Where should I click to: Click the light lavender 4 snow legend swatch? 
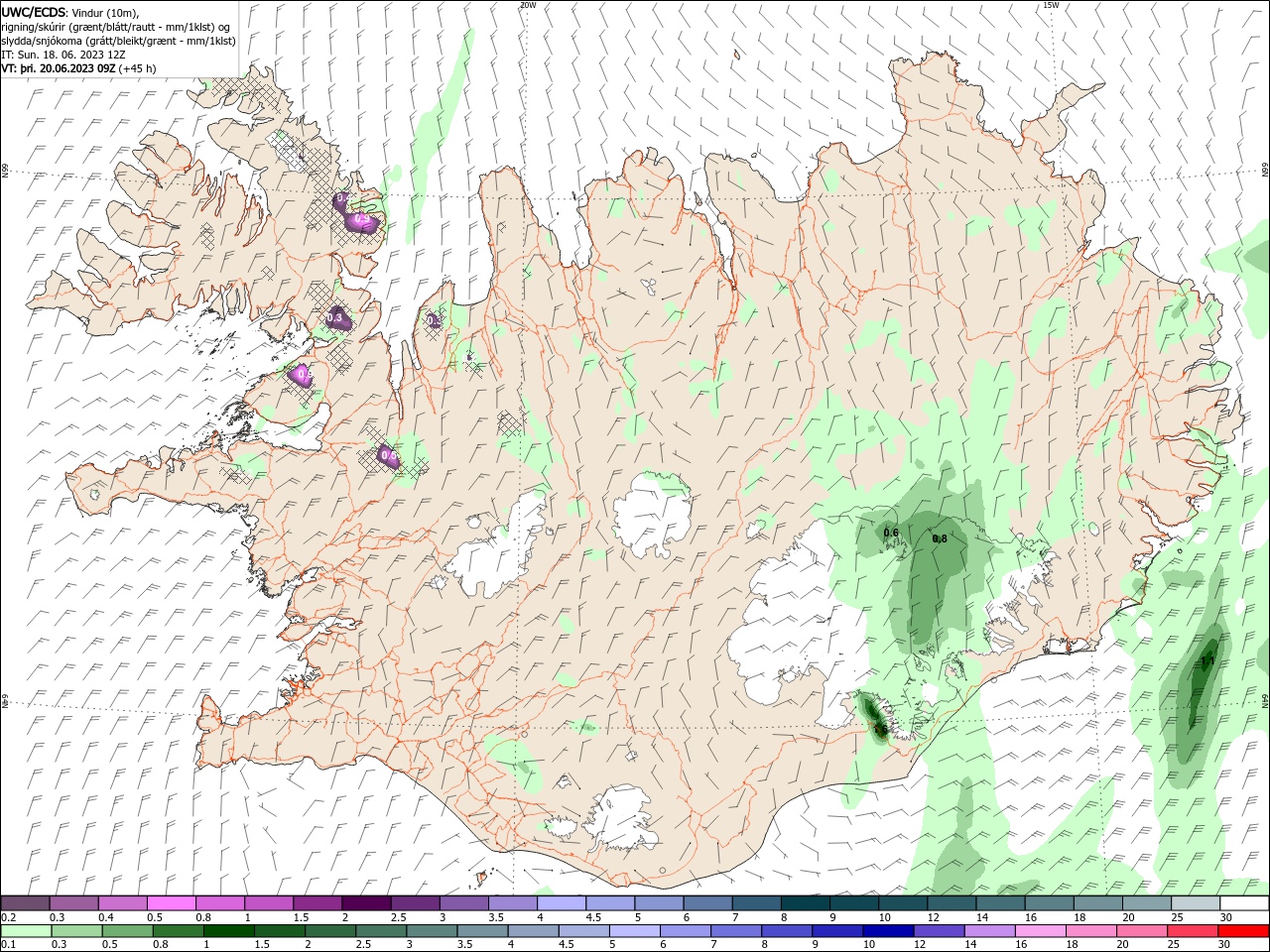562,903
